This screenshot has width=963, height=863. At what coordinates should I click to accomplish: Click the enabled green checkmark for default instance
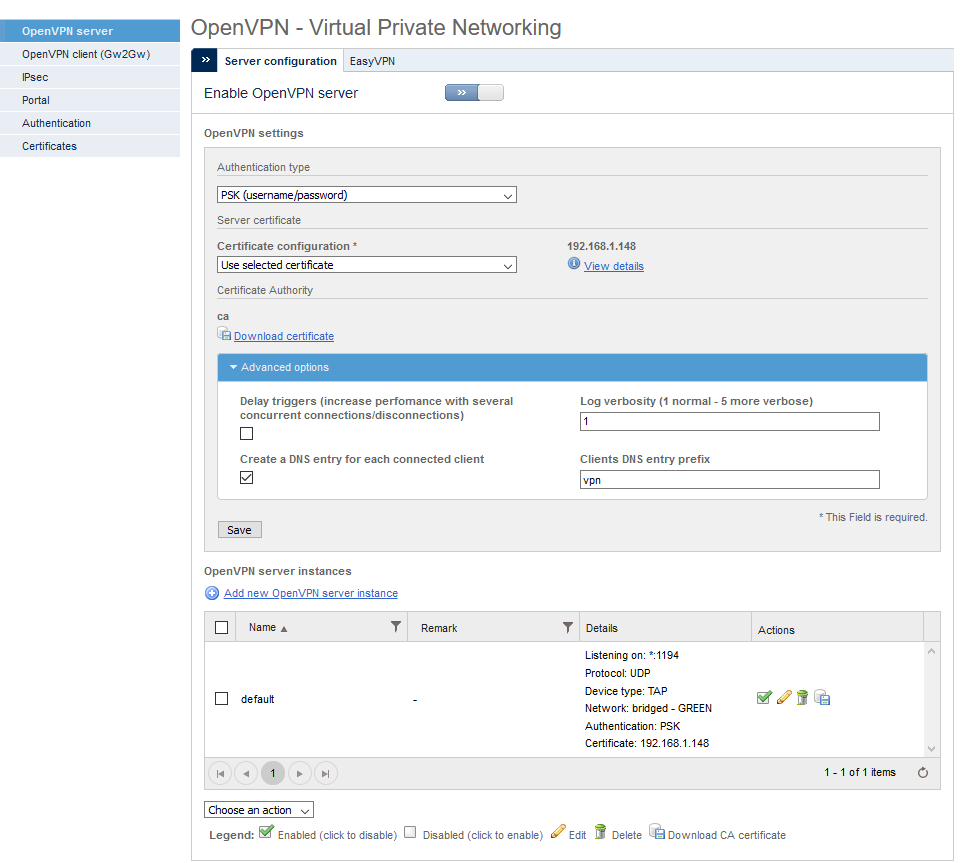[764, 697]
